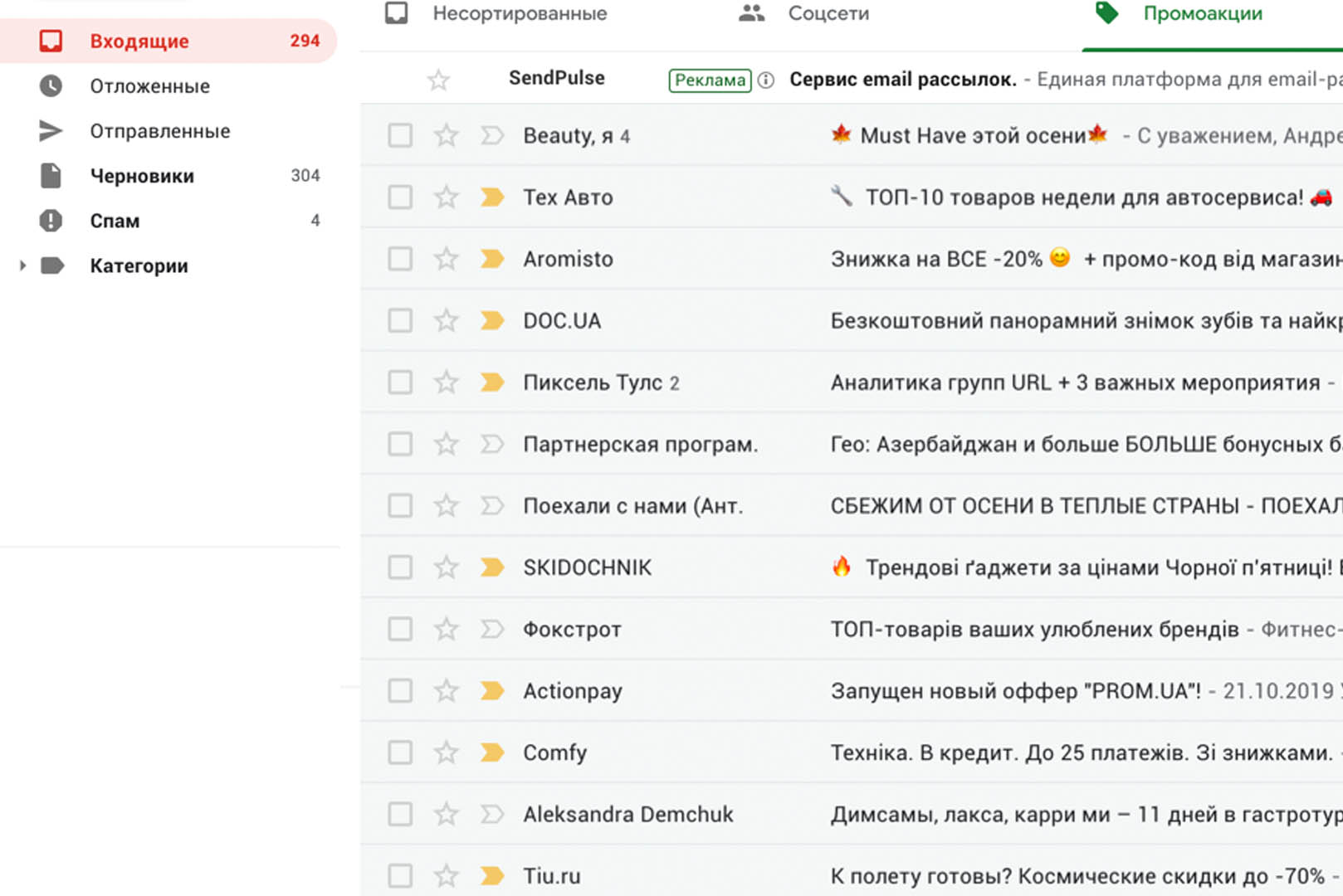This screenshot has height=896, width=1343.
Task: Star the Фокстрот email
Action: click(x=447, y=628)
